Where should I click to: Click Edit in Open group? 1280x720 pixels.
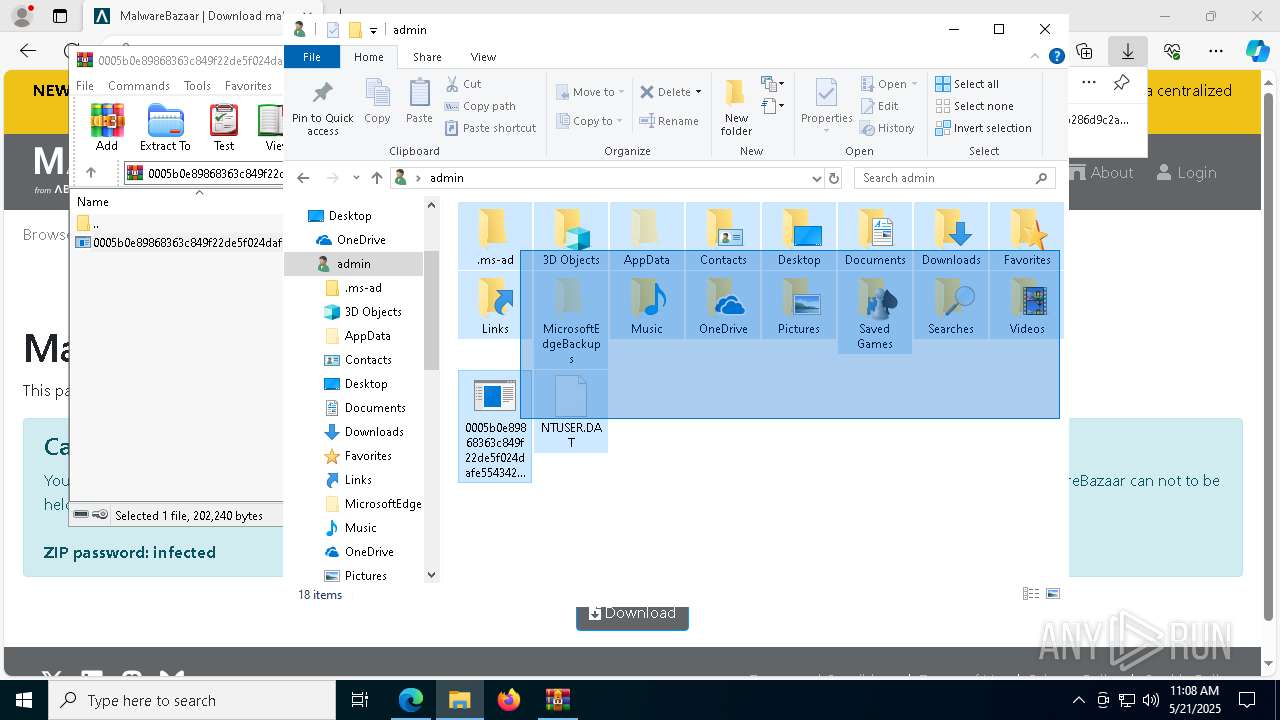pyautogui.click(x=879, y=106)
